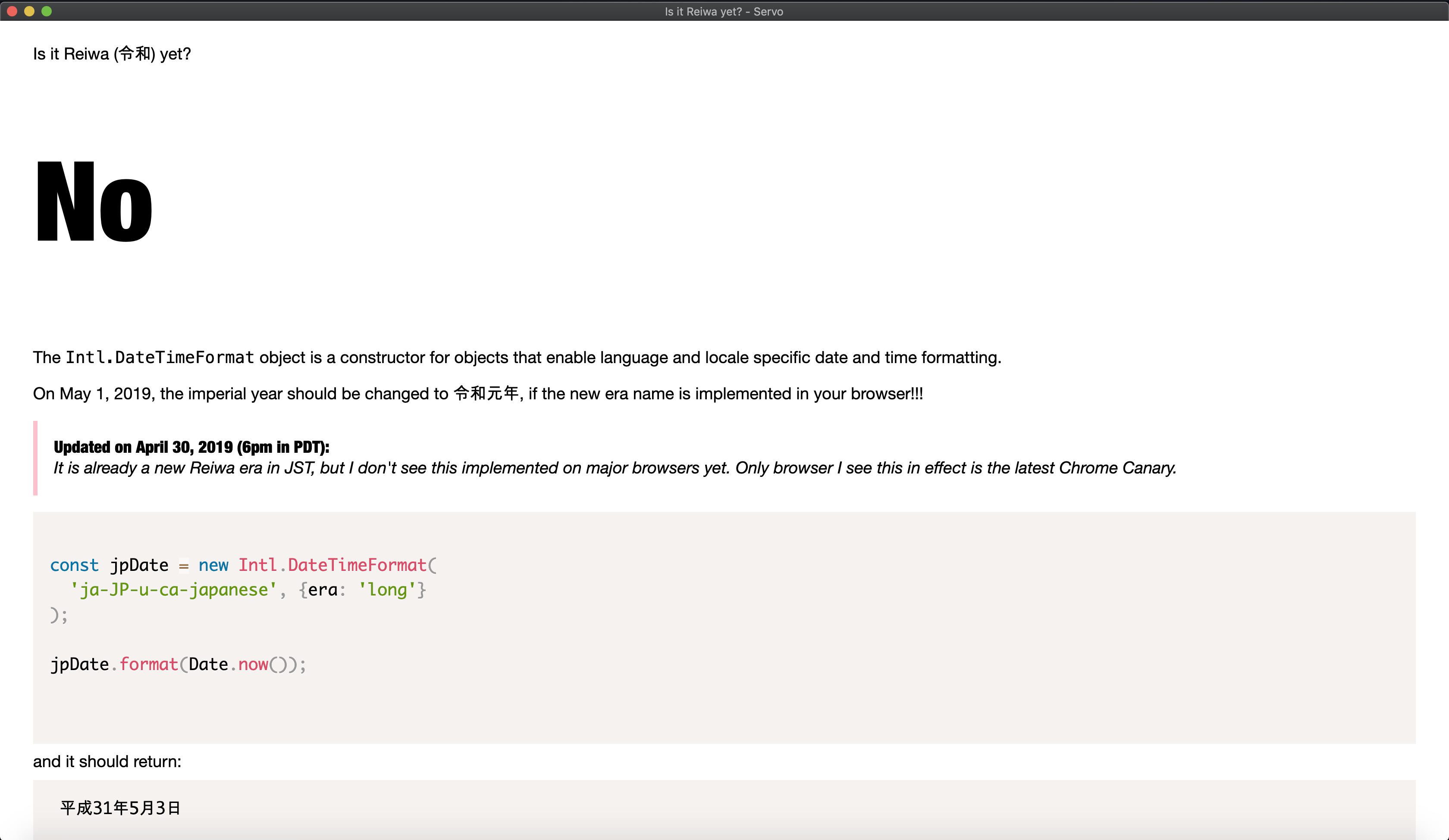Click the green maximize window button
1449x840 pixels.
point(47,11)
